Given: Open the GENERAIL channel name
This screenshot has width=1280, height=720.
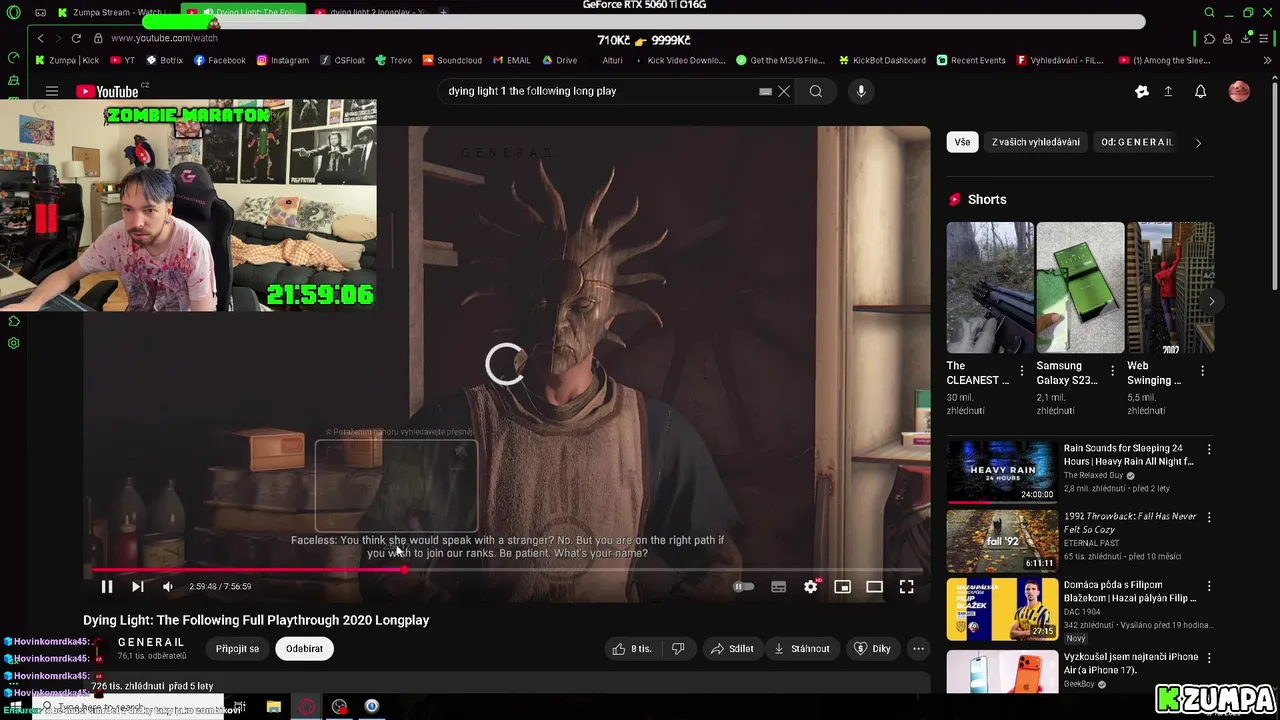Looking at the screenshot, I should tap(151, 642).
